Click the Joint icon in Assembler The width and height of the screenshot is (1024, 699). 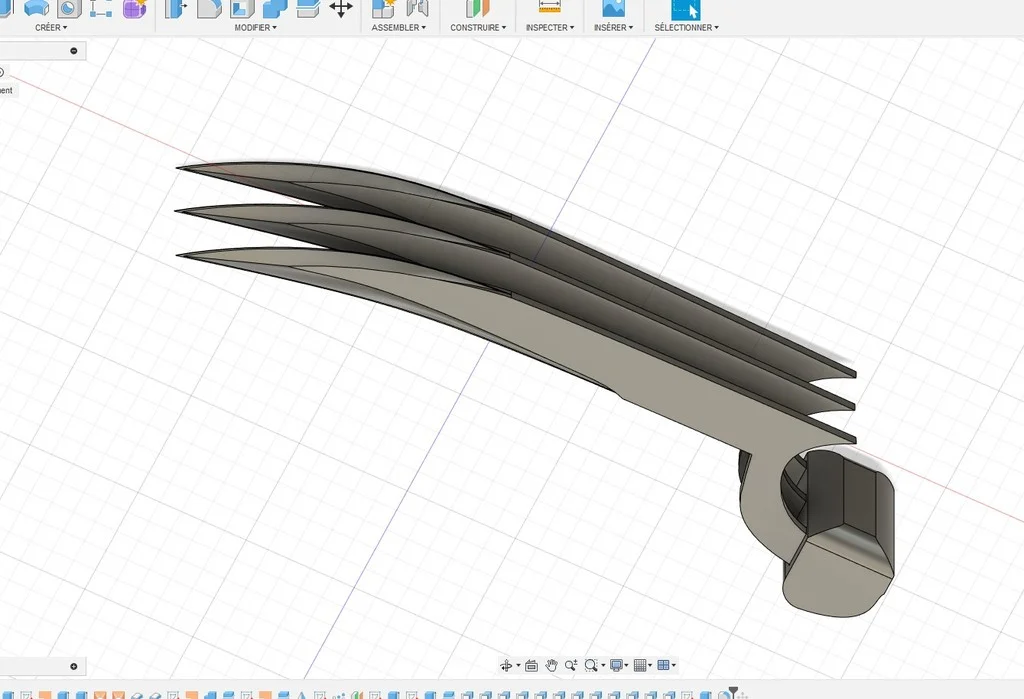417,8
